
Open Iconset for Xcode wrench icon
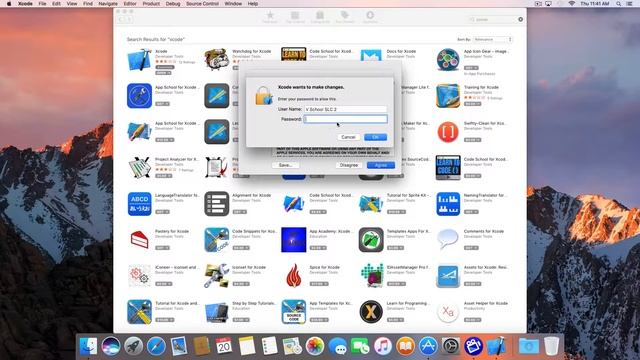pyautogui.click(x=216, y=276)
